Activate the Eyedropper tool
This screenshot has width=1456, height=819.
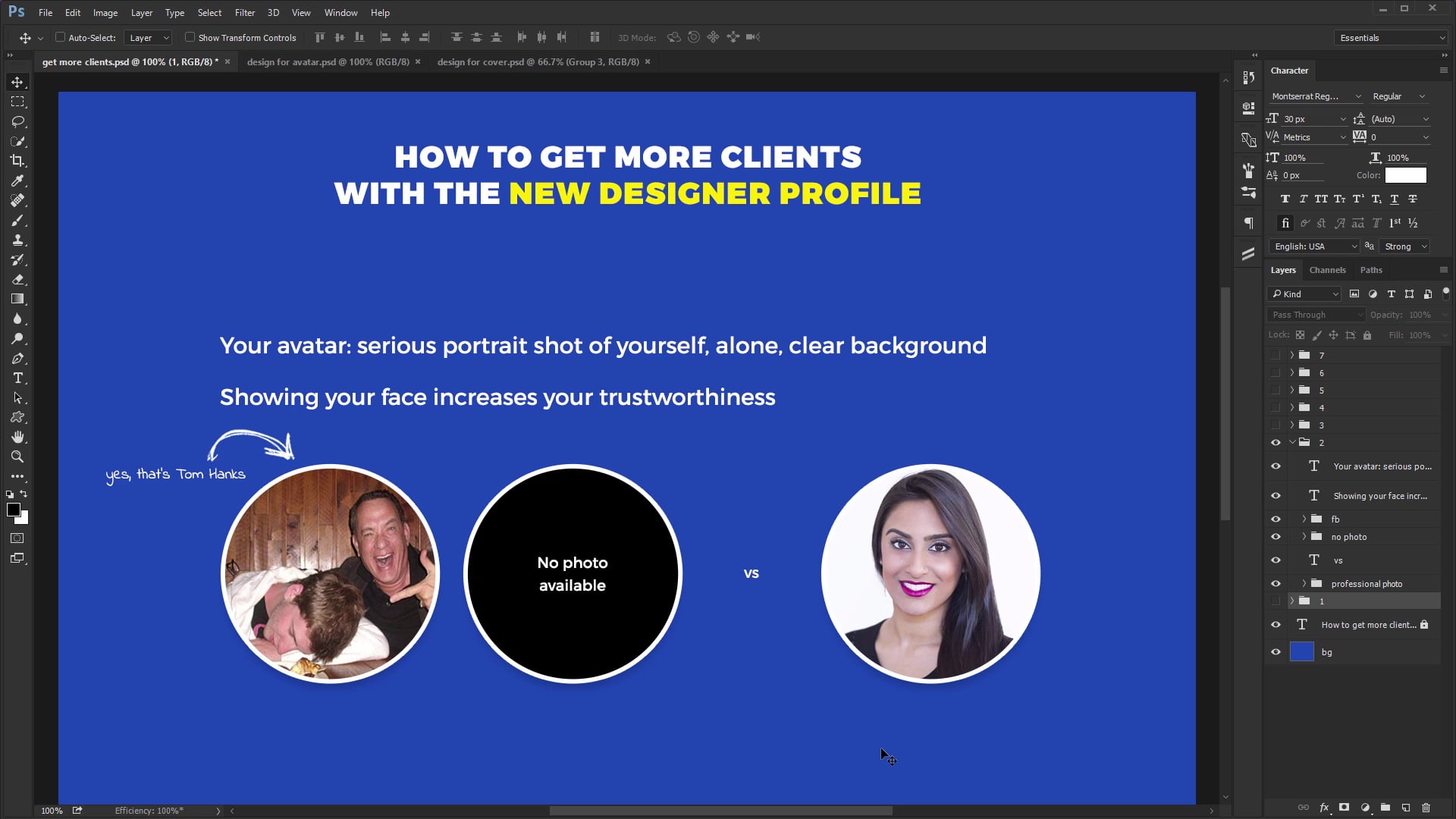pos(19,181)
